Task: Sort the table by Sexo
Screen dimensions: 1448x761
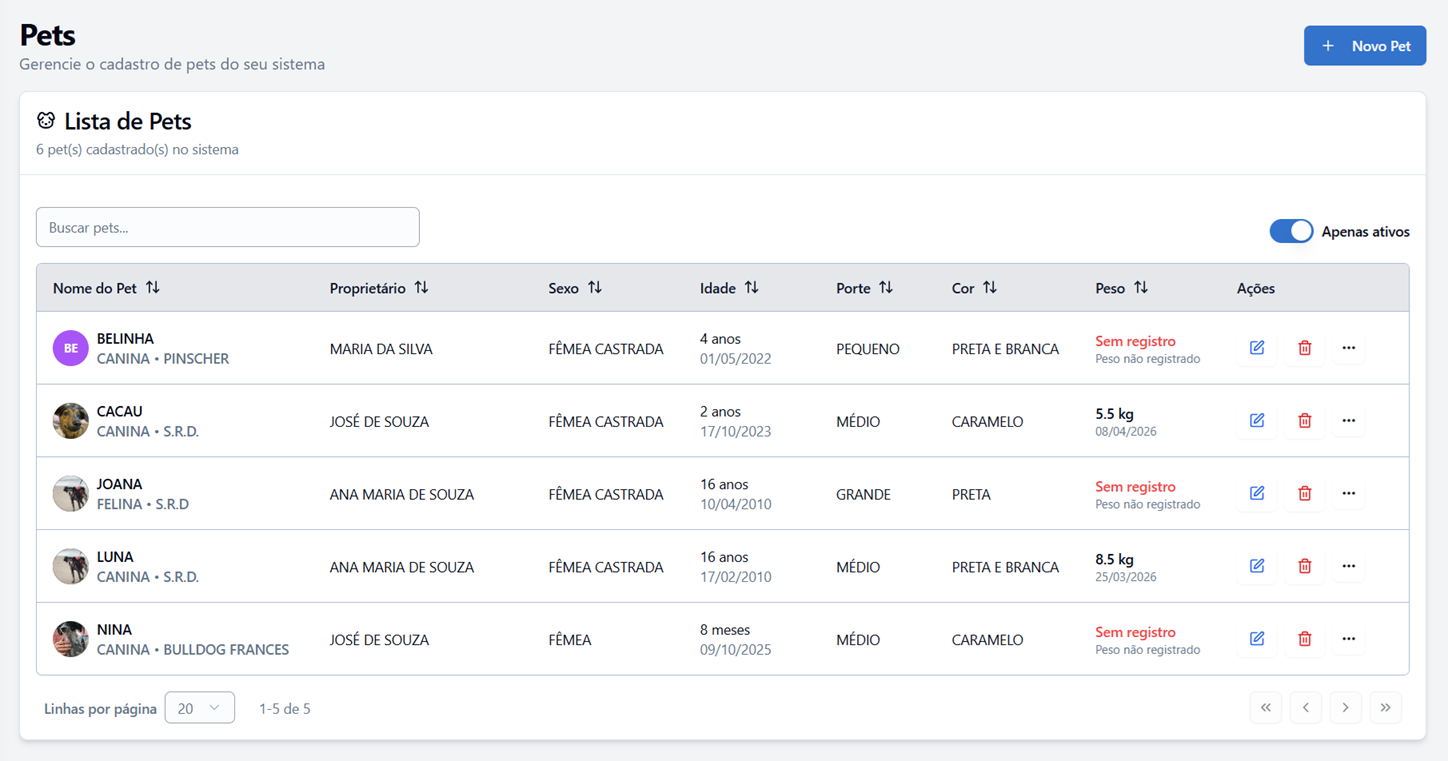Action: tap(575, 288)
